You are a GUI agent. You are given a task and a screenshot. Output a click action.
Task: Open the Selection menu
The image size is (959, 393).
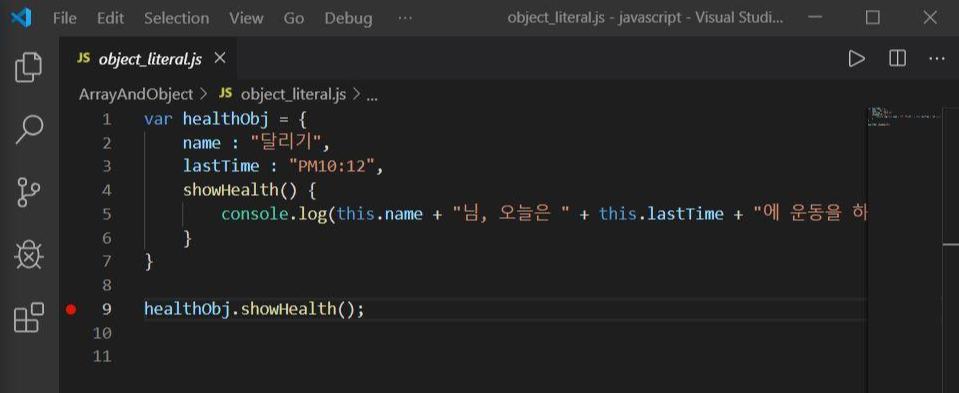coord(176,18)
